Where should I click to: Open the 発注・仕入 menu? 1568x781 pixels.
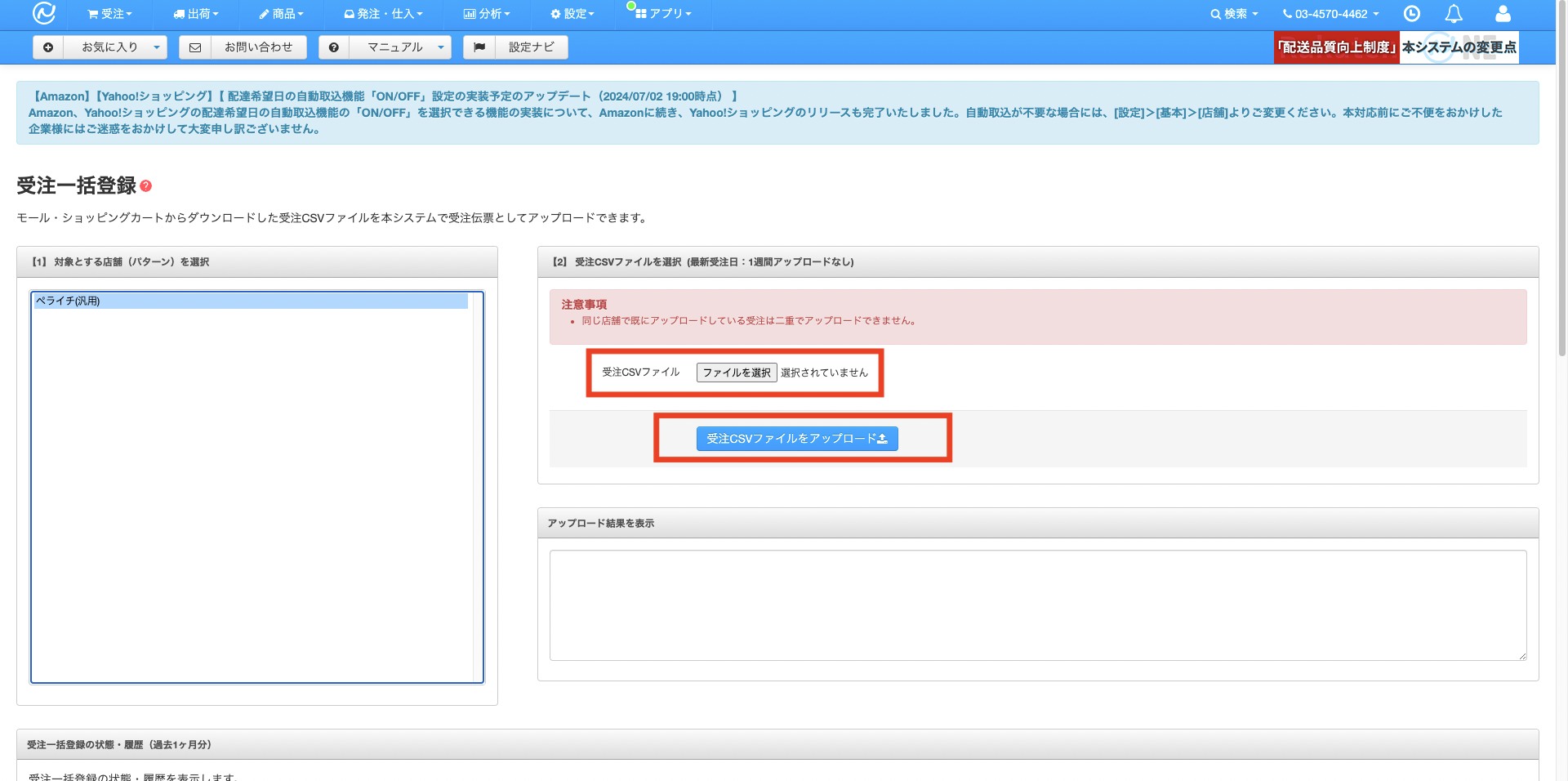383,14
